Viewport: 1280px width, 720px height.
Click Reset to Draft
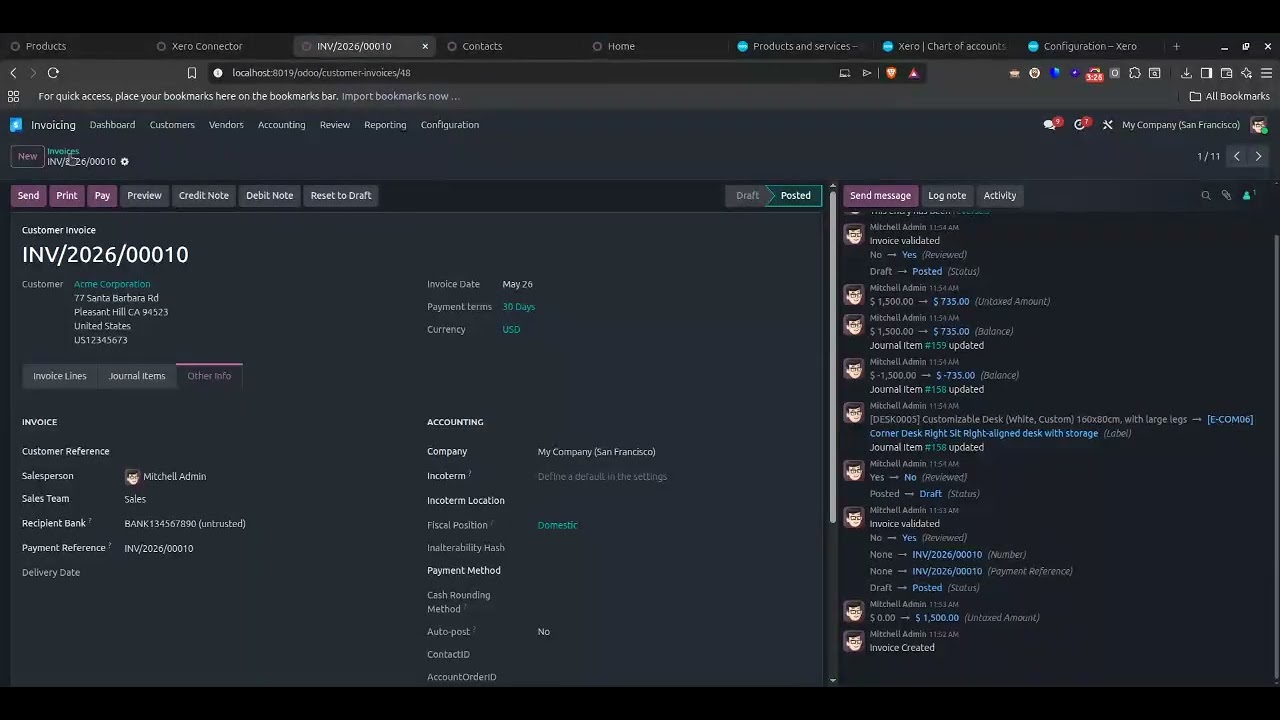(x=341, y=196)
